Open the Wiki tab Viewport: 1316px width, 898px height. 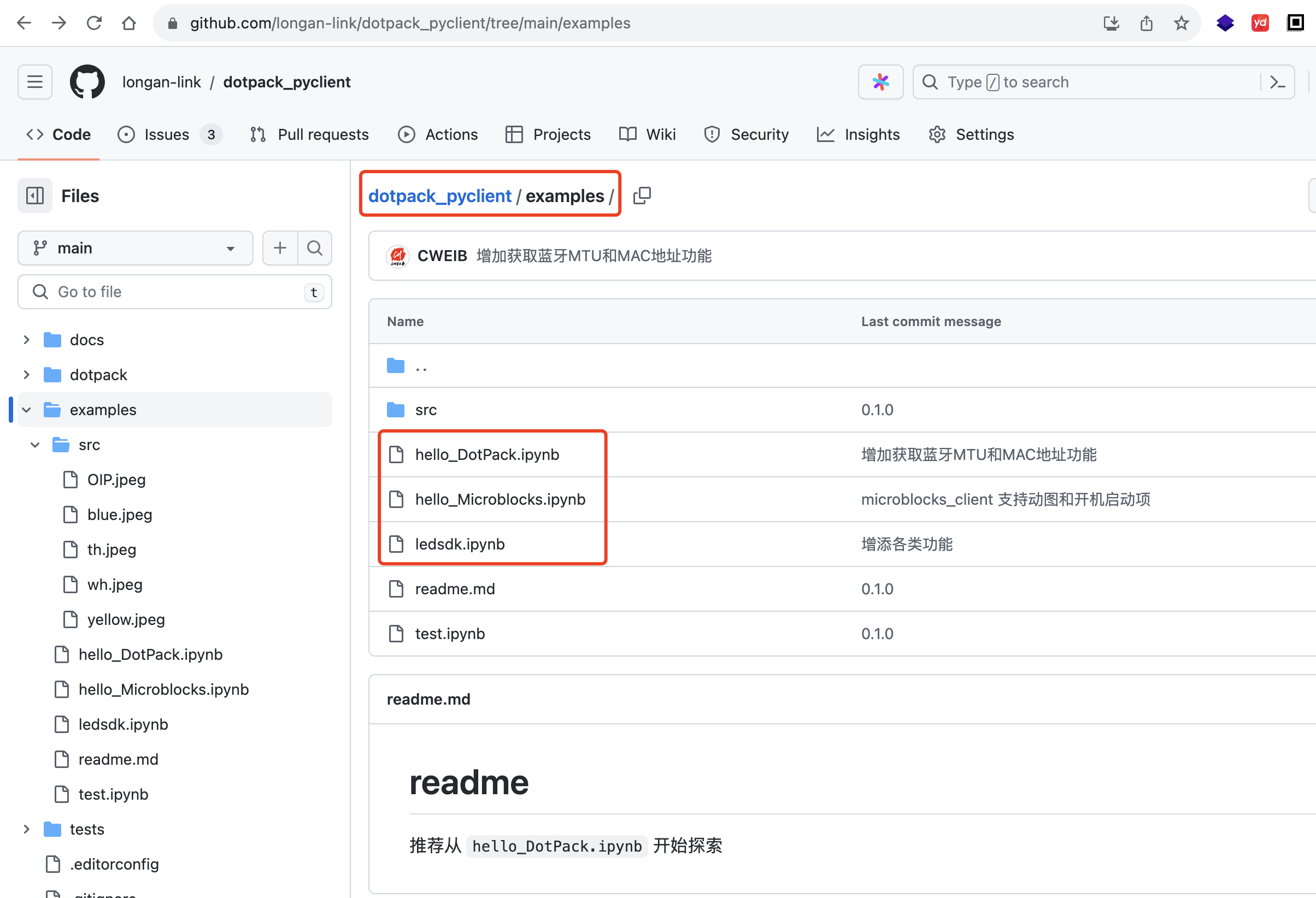(x=647, y=135)
